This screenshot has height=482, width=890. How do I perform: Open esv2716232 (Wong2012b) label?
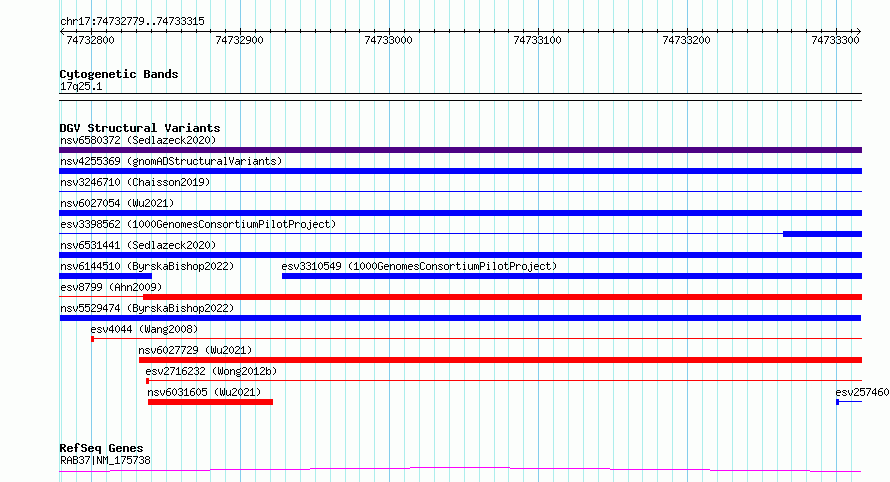(x=211, y=371)
